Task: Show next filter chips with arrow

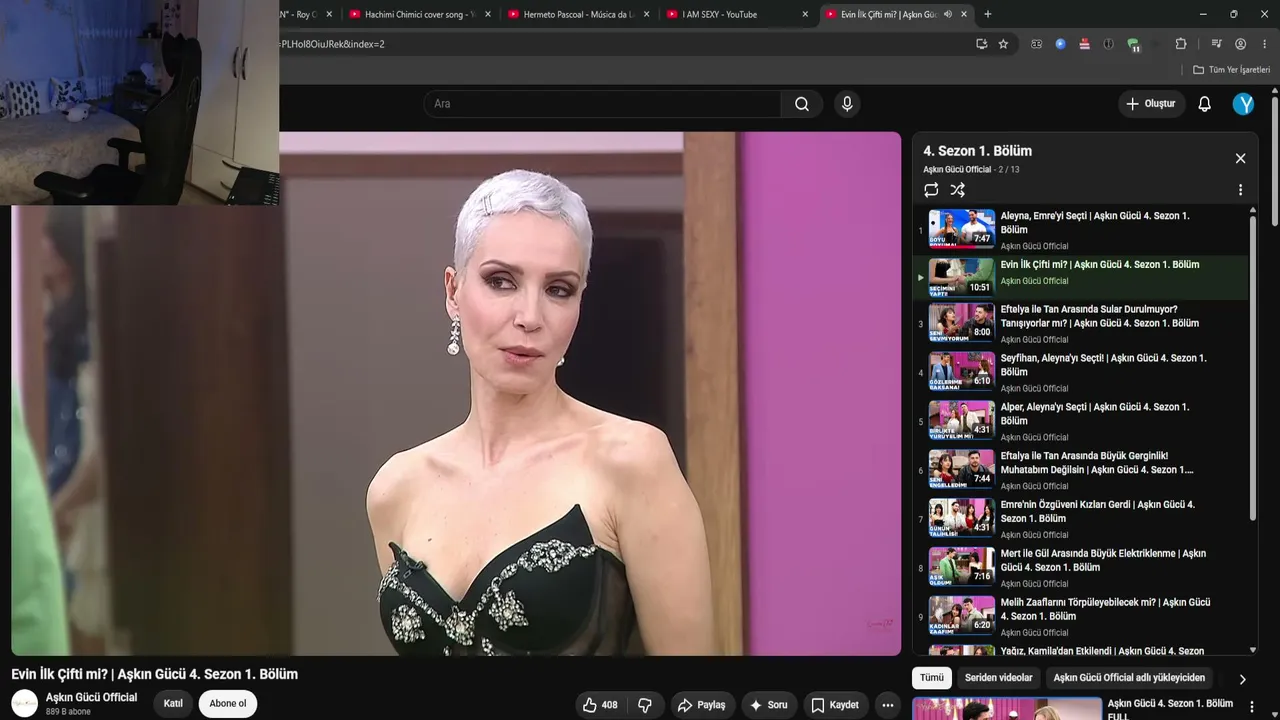Action: pyautogui.click(x=1242, y=679)
